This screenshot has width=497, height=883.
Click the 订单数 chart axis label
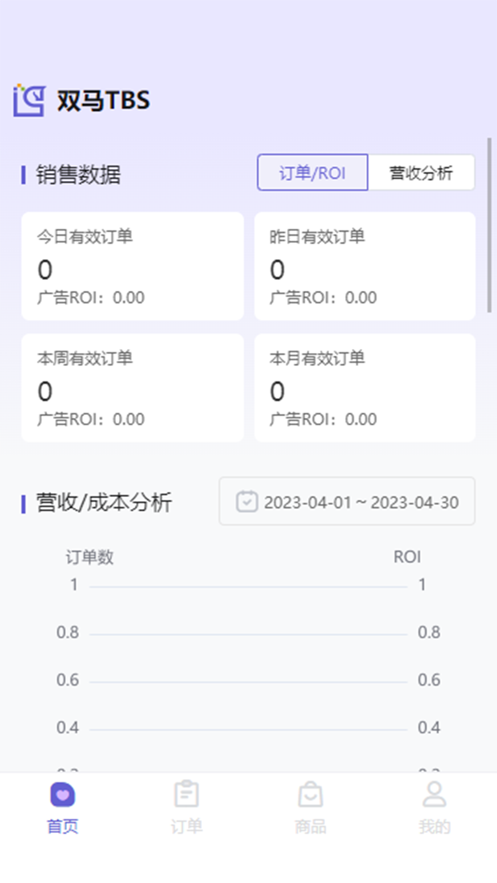pyautogui.click(x=89, y=557)
